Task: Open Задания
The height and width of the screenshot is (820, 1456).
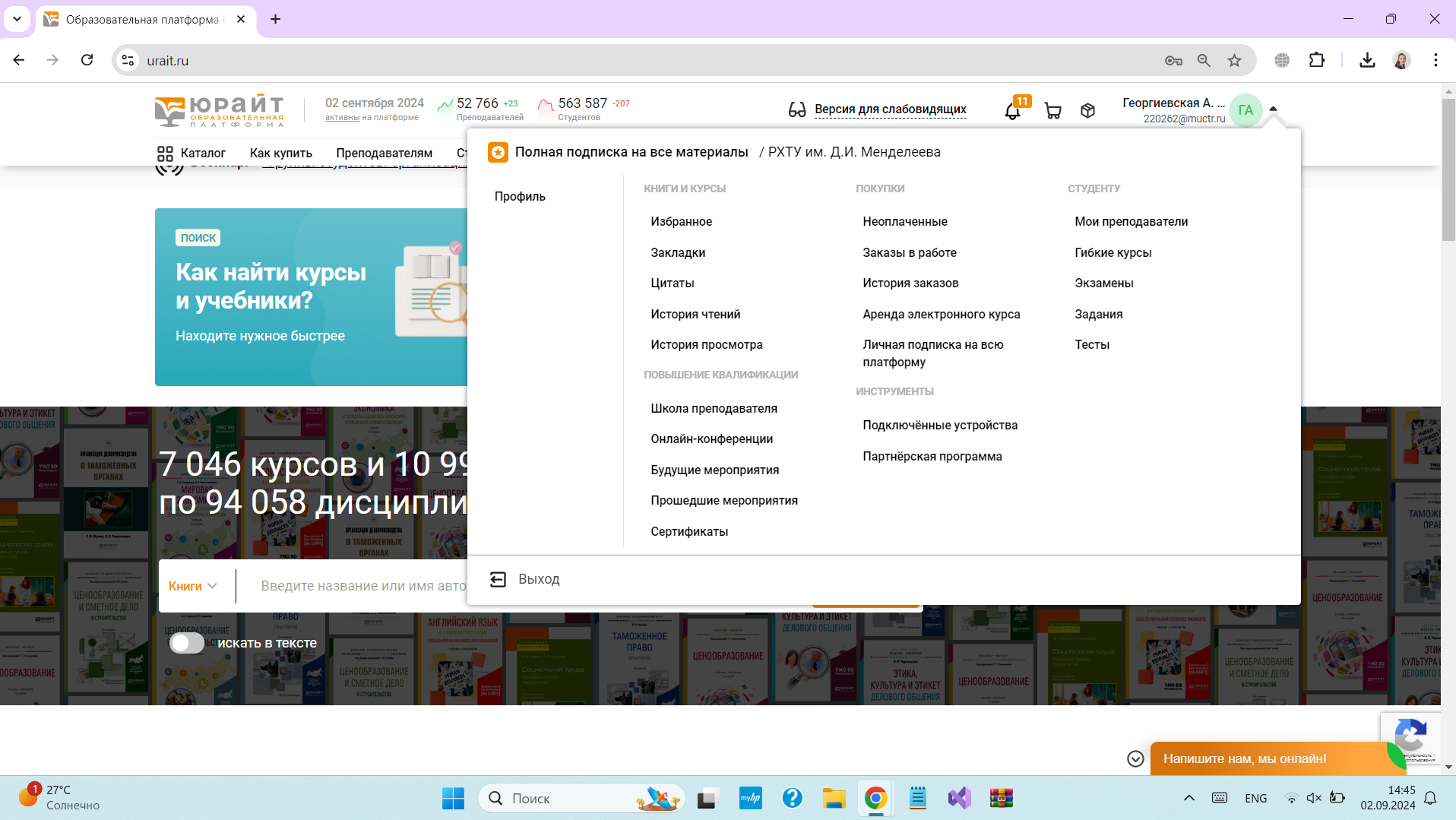Action: pos(1098,314)
